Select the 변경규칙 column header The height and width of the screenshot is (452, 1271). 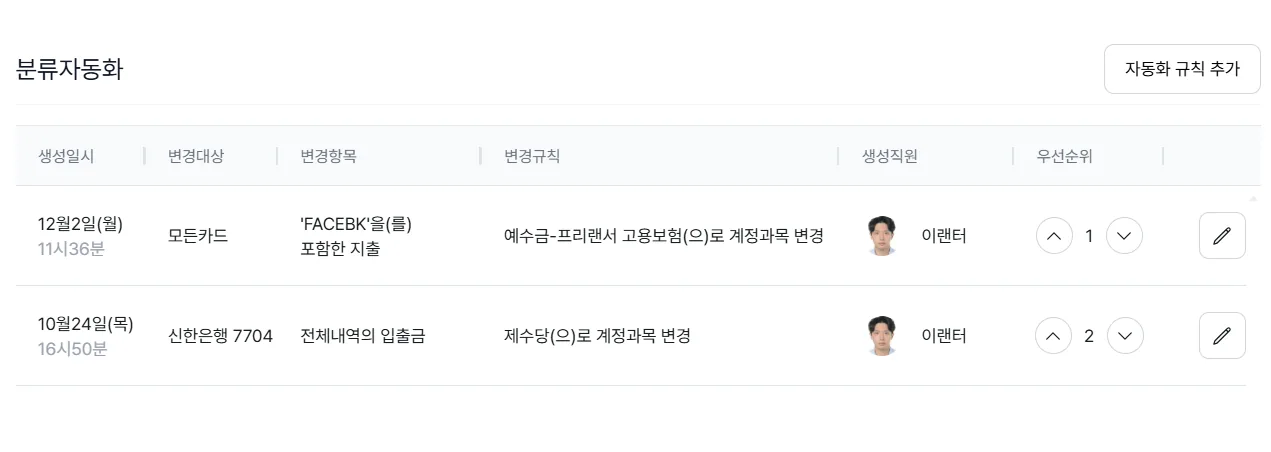tap(532, 156)
